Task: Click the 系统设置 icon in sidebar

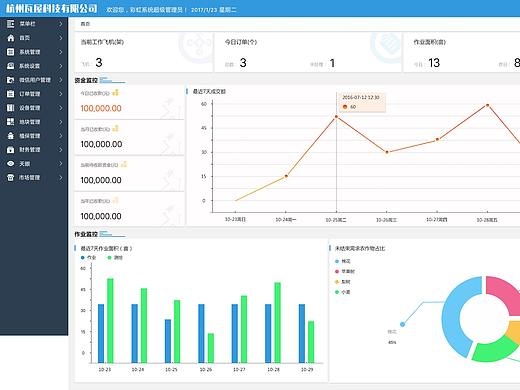Action: 11,66
